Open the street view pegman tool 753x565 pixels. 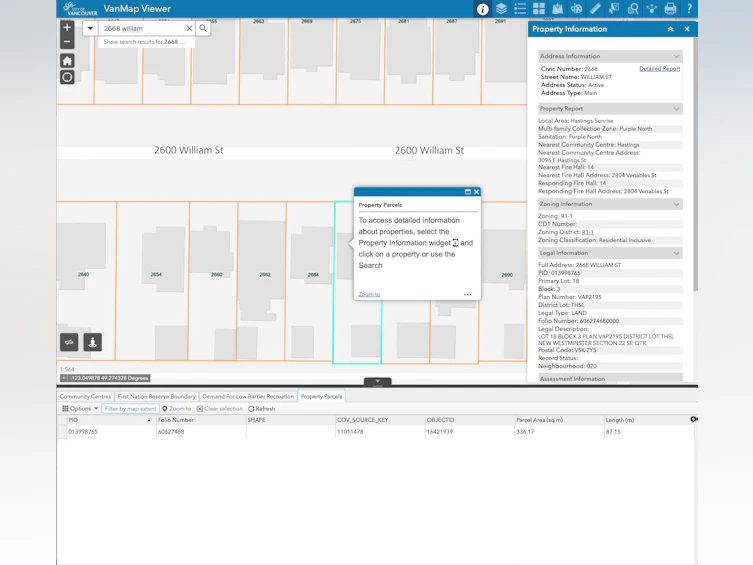pos(93,342)
